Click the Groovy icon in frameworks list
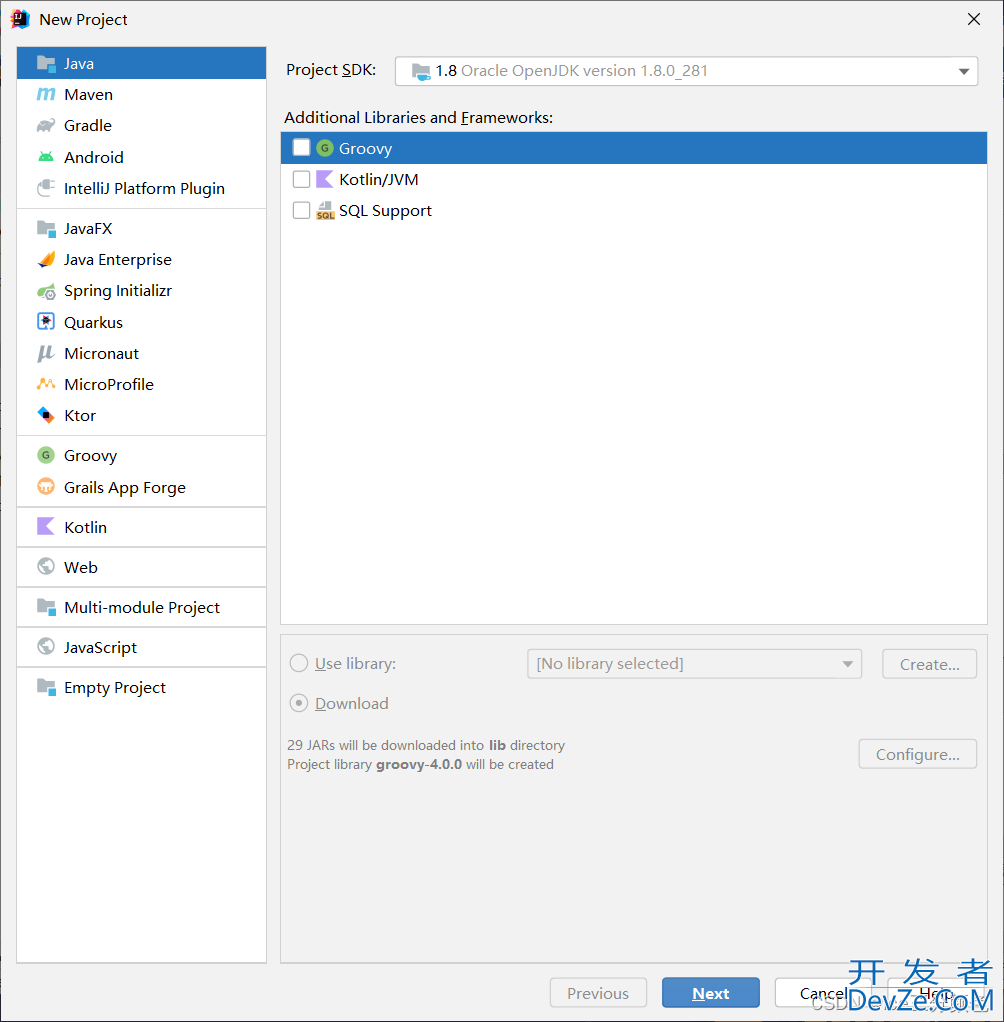This screenshot has width=1004, height=1022. 325,148
